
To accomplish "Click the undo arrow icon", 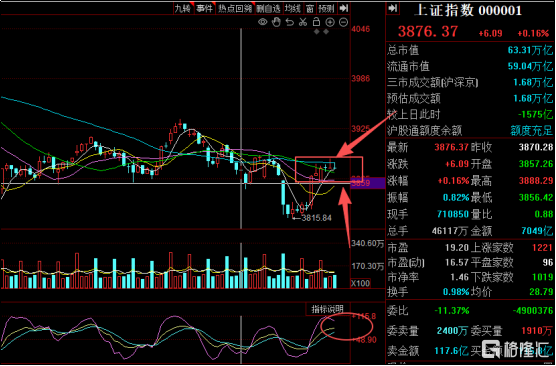I will (290, 22).
